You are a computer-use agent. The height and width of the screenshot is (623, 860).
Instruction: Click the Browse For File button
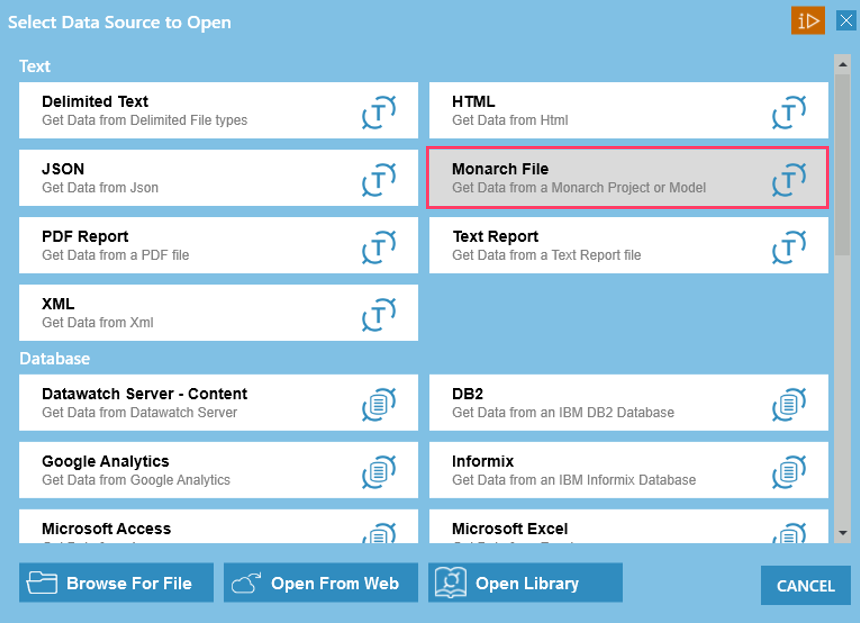click(x=116, y=582)
